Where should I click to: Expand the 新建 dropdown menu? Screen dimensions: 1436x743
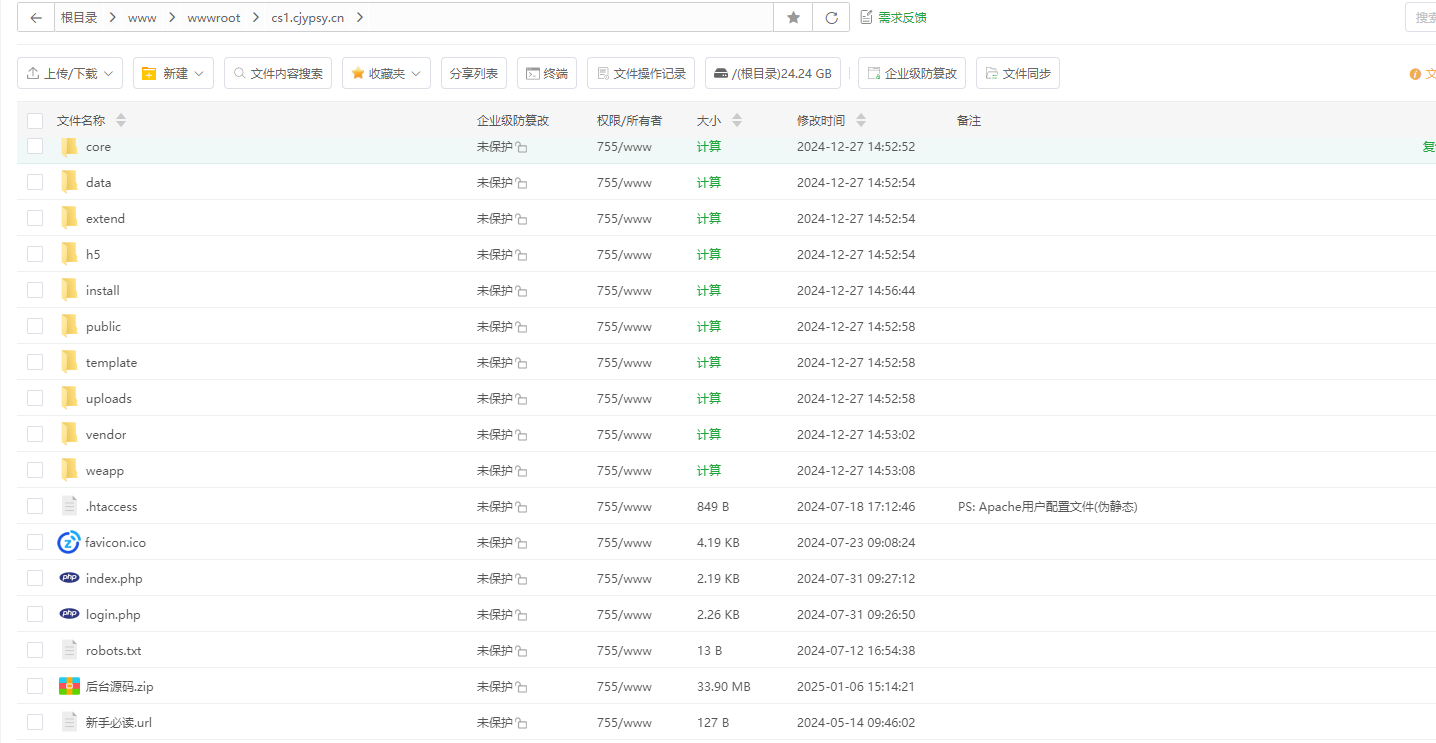coord(173,73)
